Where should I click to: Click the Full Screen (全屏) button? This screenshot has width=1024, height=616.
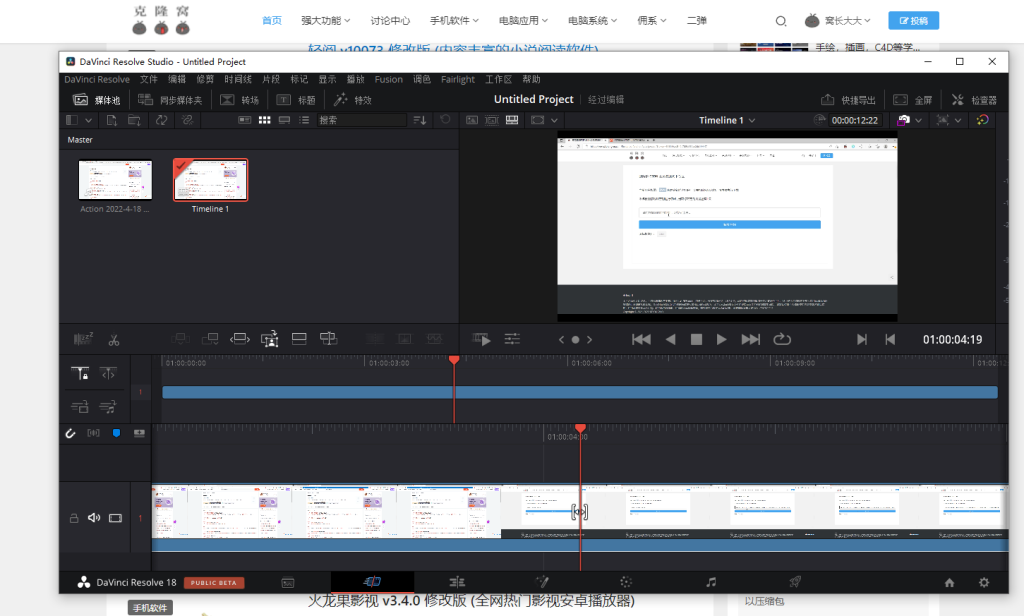[x=912, y=100]
